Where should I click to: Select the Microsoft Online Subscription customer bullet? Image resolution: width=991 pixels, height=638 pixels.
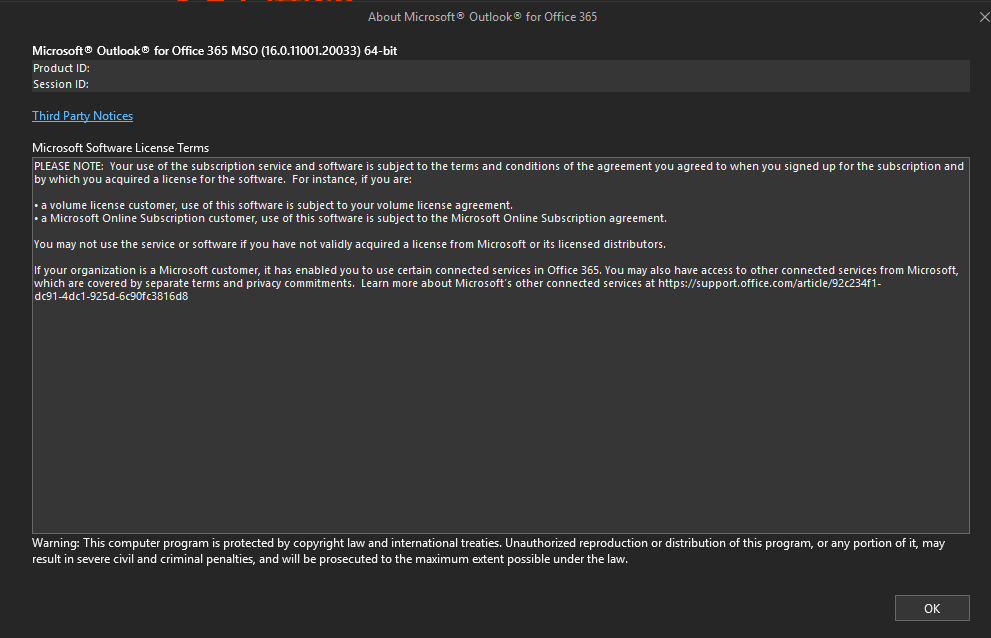pos(350,218)
